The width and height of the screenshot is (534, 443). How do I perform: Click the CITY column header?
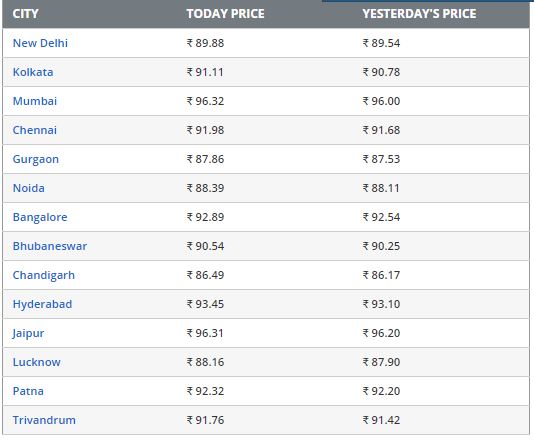coord(26,14)
